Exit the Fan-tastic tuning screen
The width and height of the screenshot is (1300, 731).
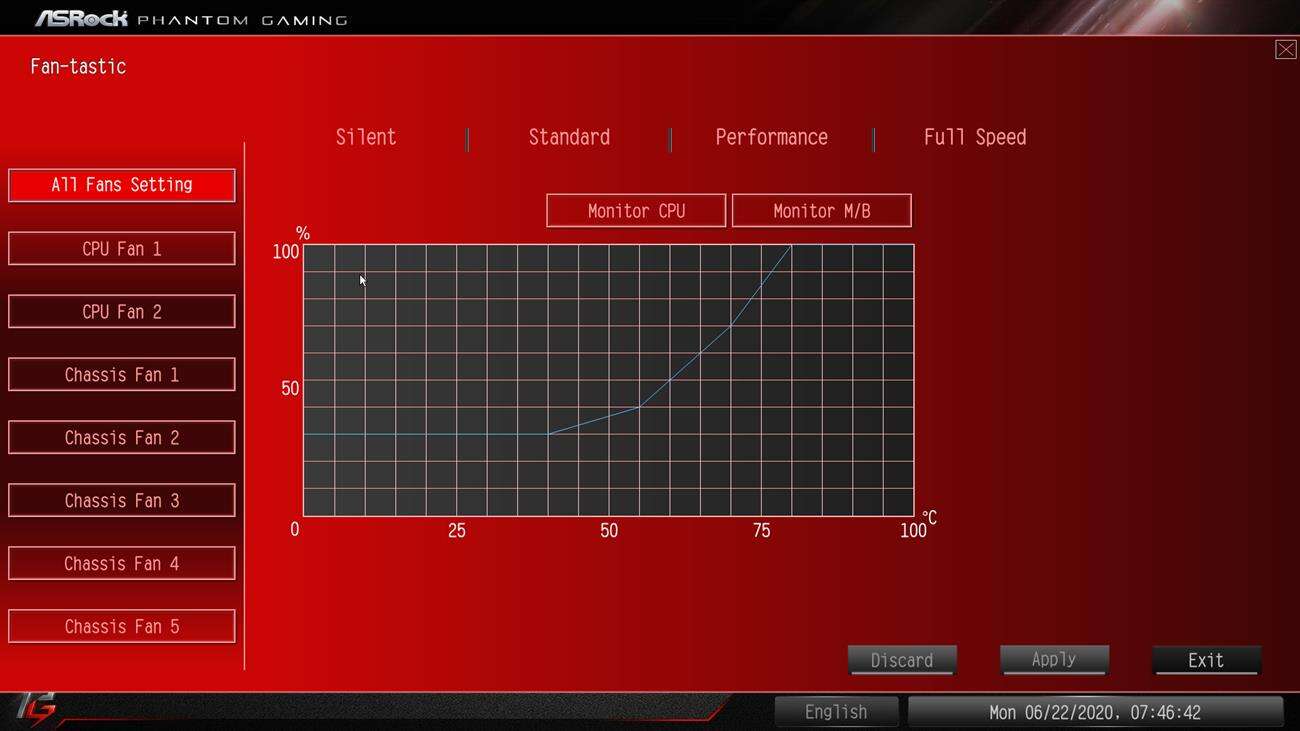[1206, 660]
